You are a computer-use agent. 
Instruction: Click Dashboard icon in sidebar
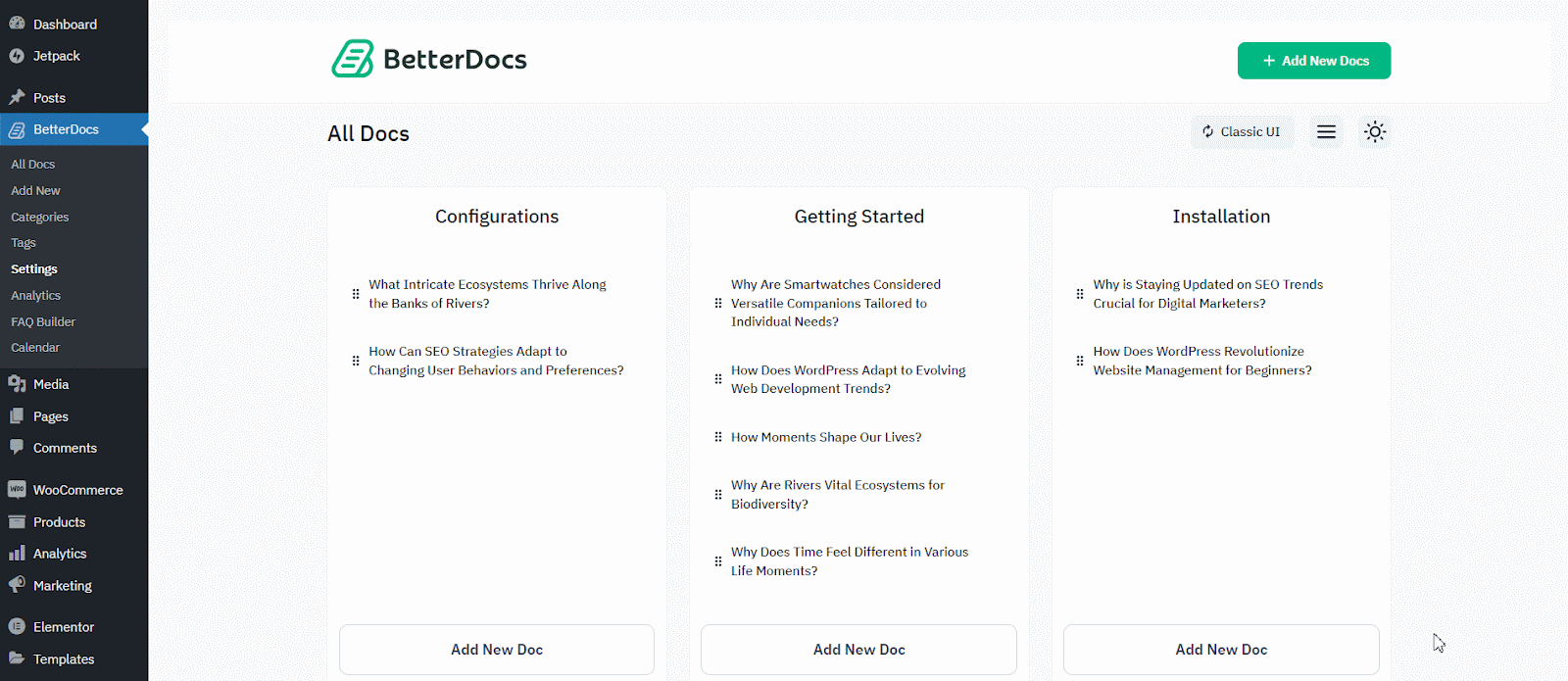coord(17,24)
